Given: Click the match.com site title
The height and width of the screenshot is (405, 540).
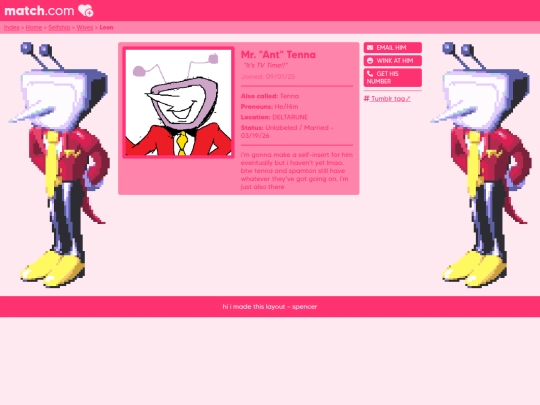Looking at the screenshot, I should click(x=39, y=11).
